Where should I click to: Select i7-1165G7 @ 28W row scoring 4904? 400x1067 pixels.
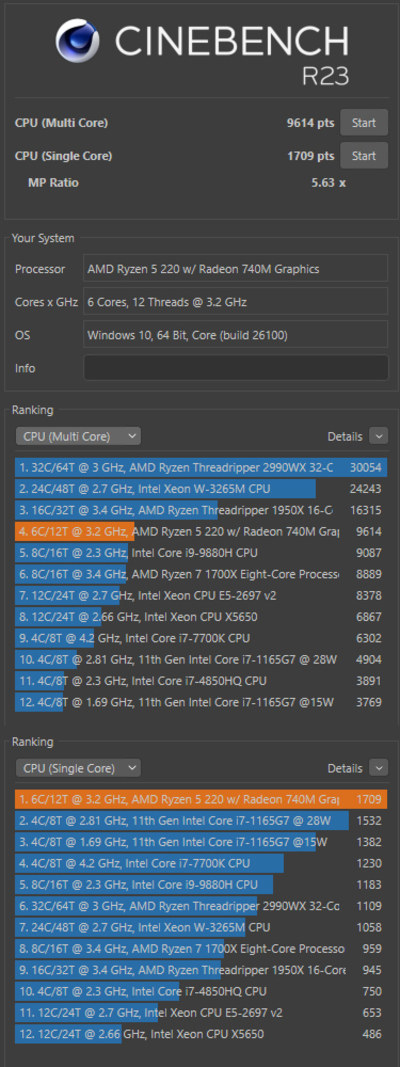click(201, 659)
